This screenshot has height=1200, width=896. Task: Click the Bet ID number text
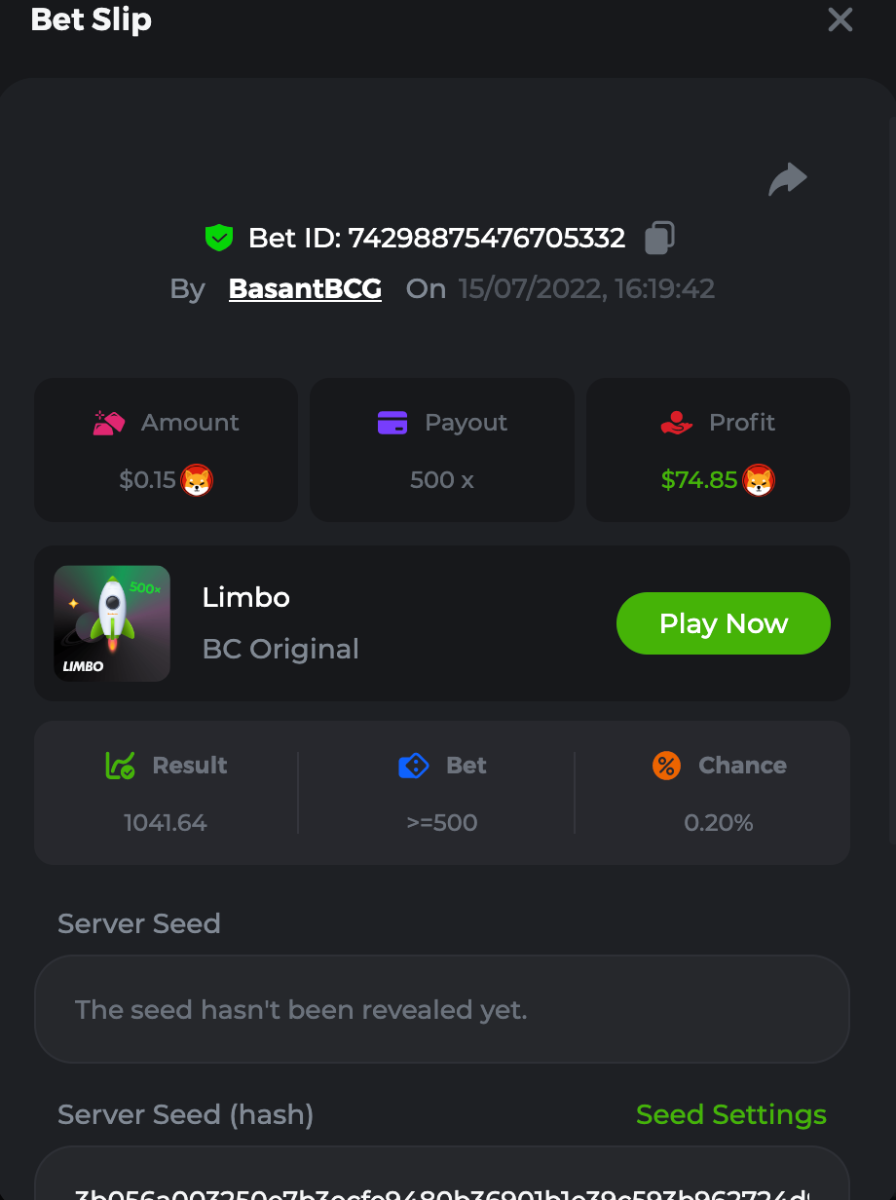[486, 238]
